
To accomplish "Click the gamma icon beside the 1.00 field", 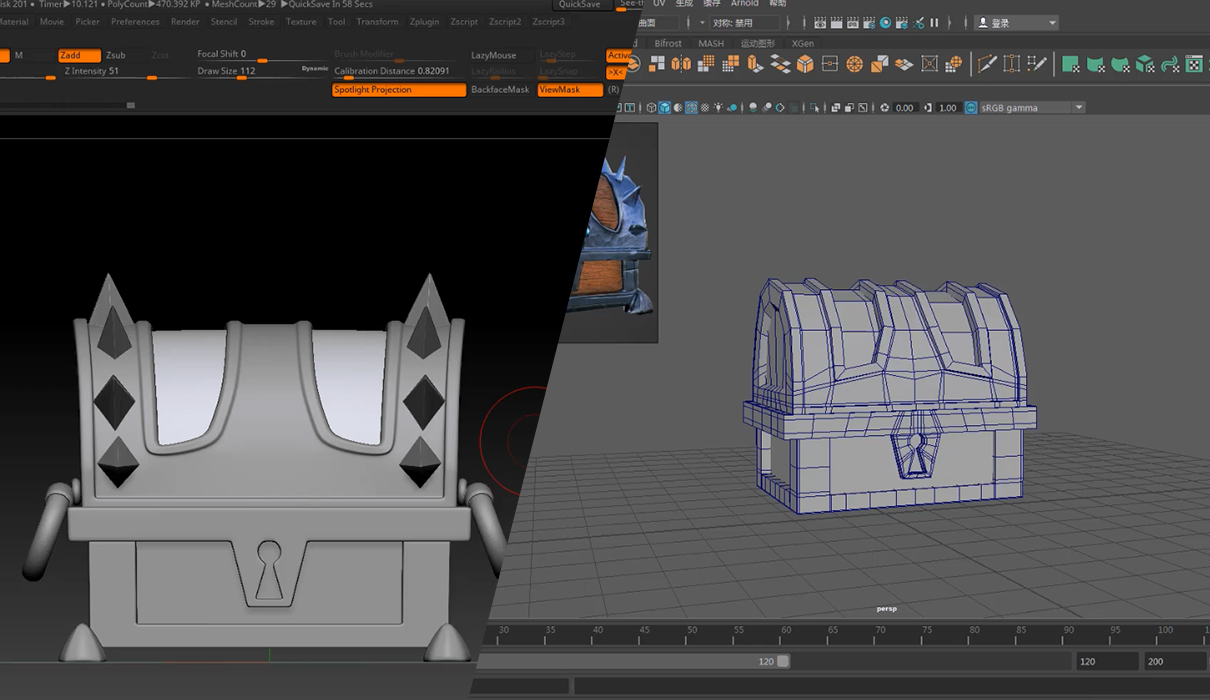I will coord(928,108).
